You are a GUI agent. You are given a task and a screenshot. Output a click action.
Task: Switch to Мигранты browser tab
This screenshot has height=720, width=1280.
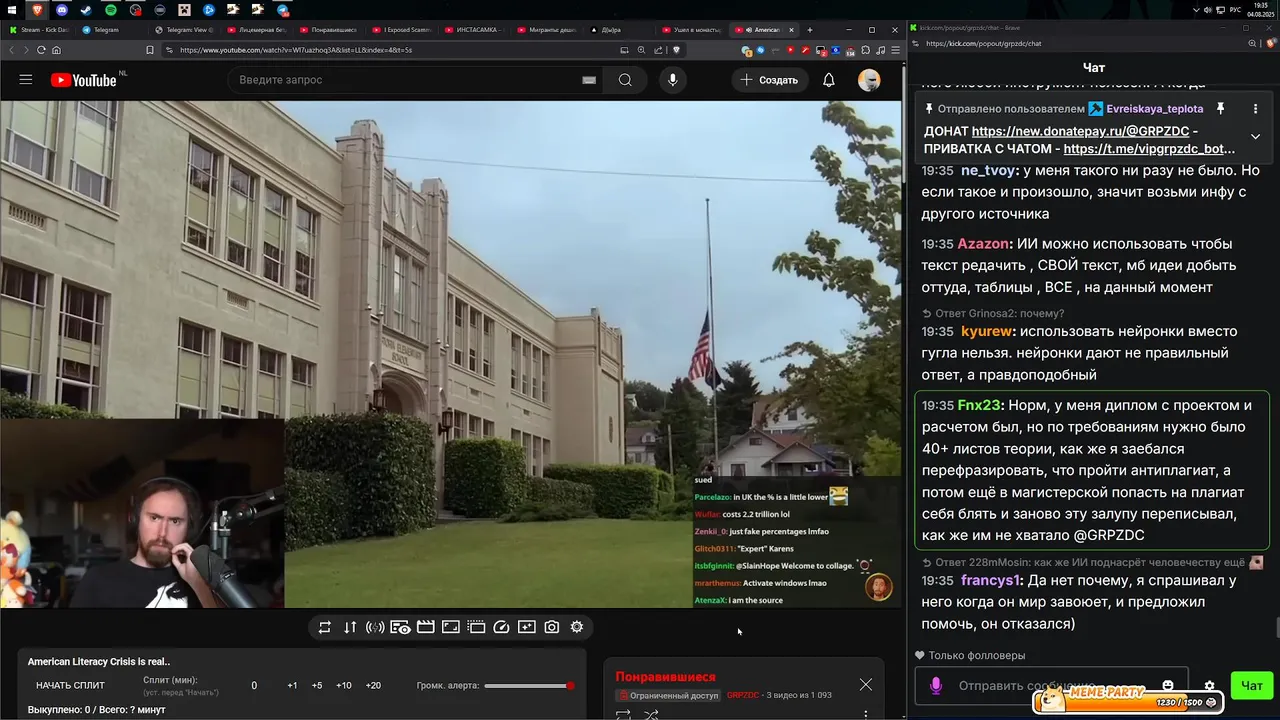coord(548,30)
